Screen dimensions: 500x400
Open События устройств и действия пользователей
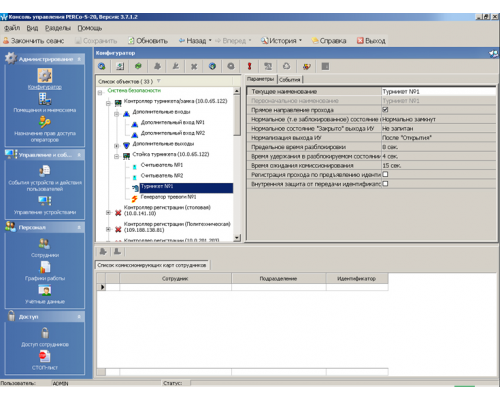pos(45,178)
